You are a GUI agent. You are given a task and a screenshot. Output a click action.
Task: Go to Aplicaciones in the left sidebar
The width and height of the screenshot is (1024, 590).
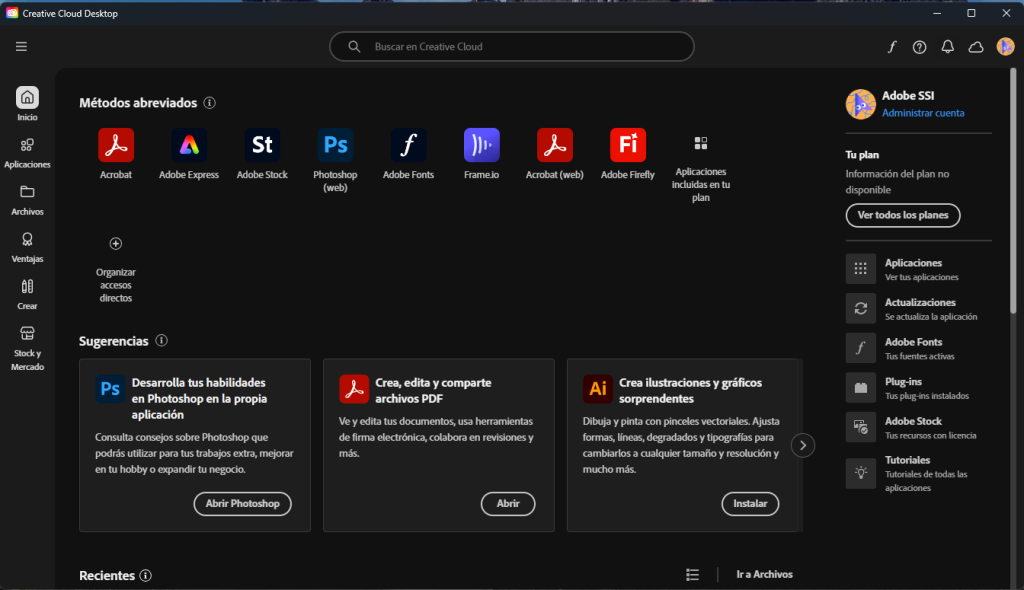click(27, 152)
